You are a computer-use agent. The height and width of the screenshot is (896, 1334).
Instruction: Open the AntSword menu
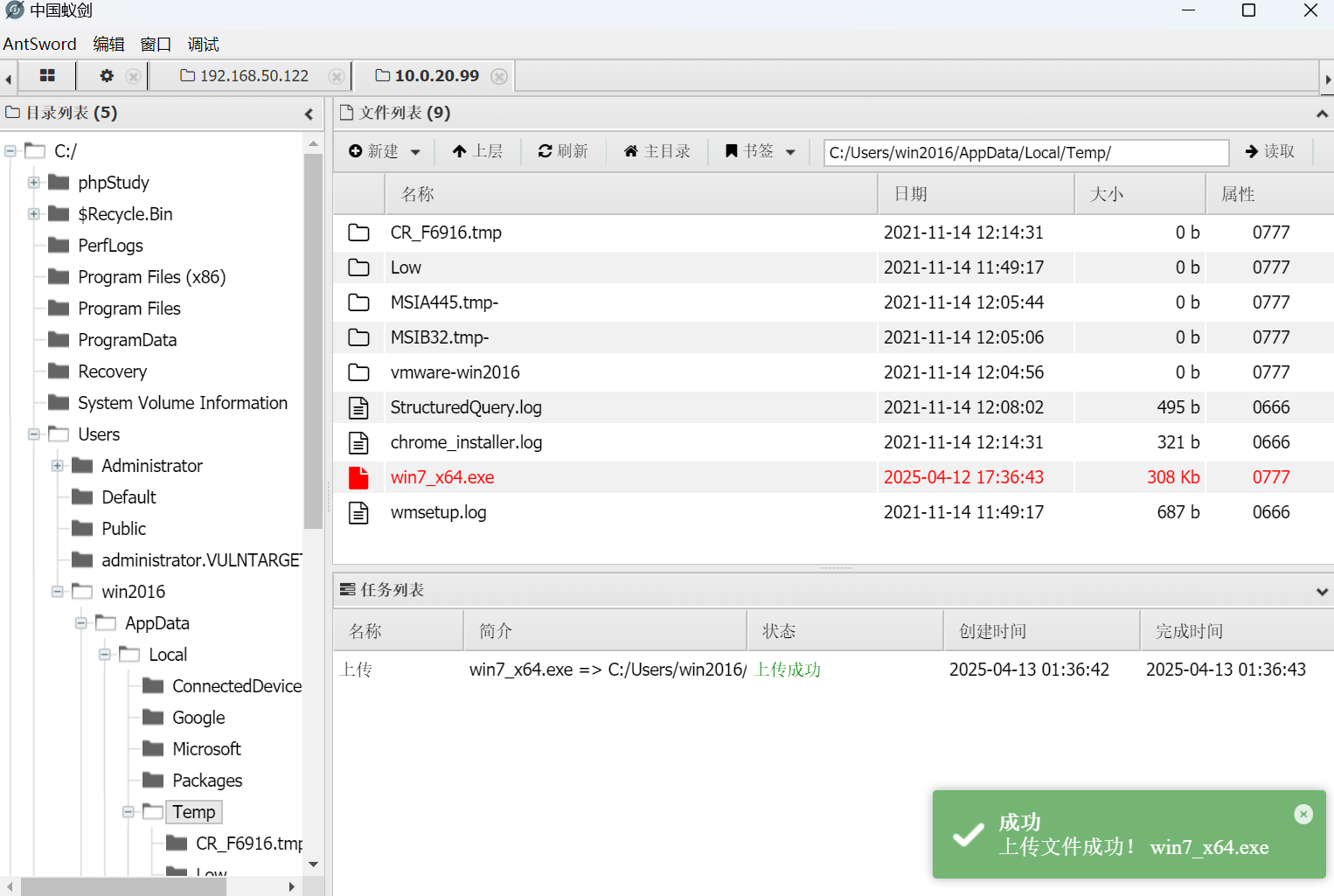click(x=39, y=44)
